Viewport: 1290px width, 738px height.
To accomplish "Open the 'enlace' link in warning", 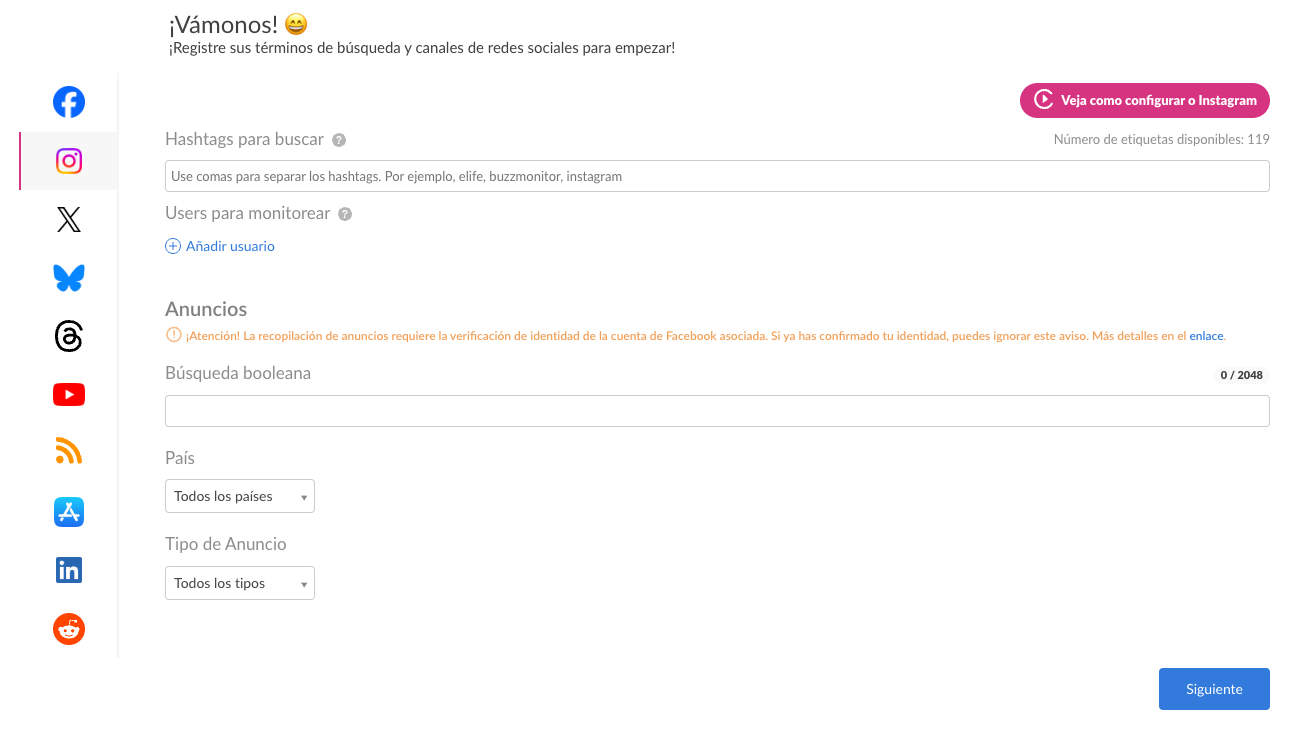I will click(1206, 336).
